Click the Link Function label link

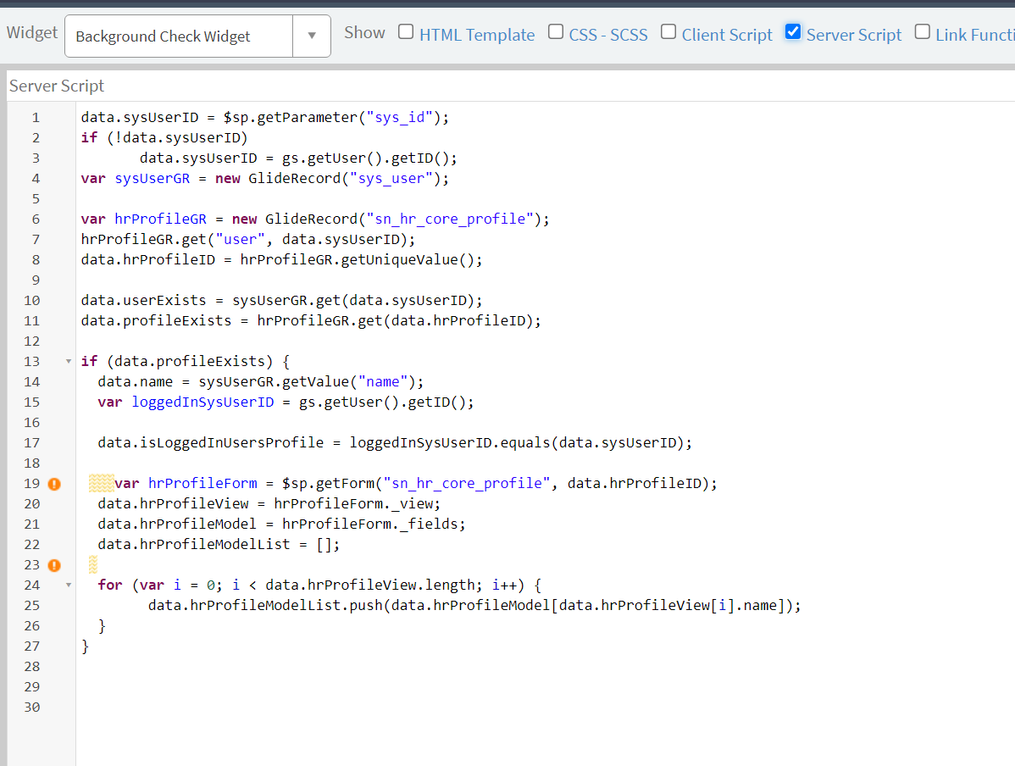[x=975, y=35]
